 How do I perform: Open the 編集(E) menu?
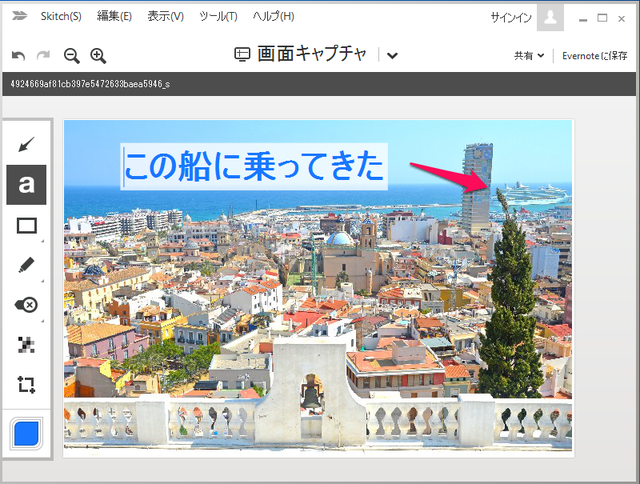[x=114, y=16]
